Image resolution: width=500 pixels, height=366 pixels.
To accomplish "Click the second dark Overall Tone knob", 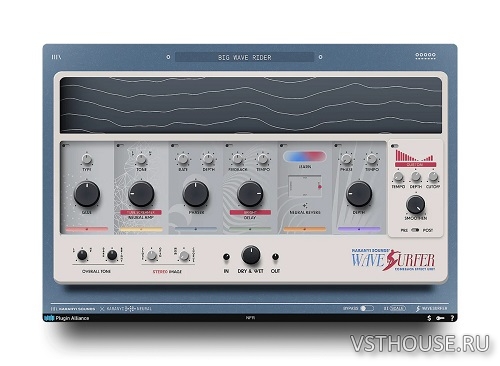I will tap(112, 255).
